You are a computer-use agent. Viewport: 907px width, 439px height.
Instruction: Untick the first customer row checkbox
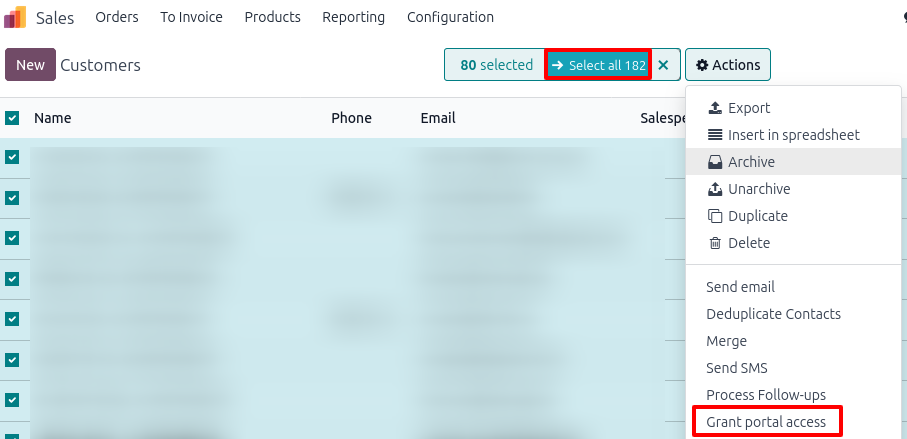point(12,157)
